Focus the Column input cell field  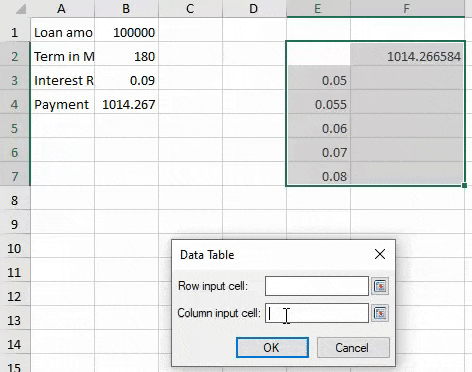(317, 313)
